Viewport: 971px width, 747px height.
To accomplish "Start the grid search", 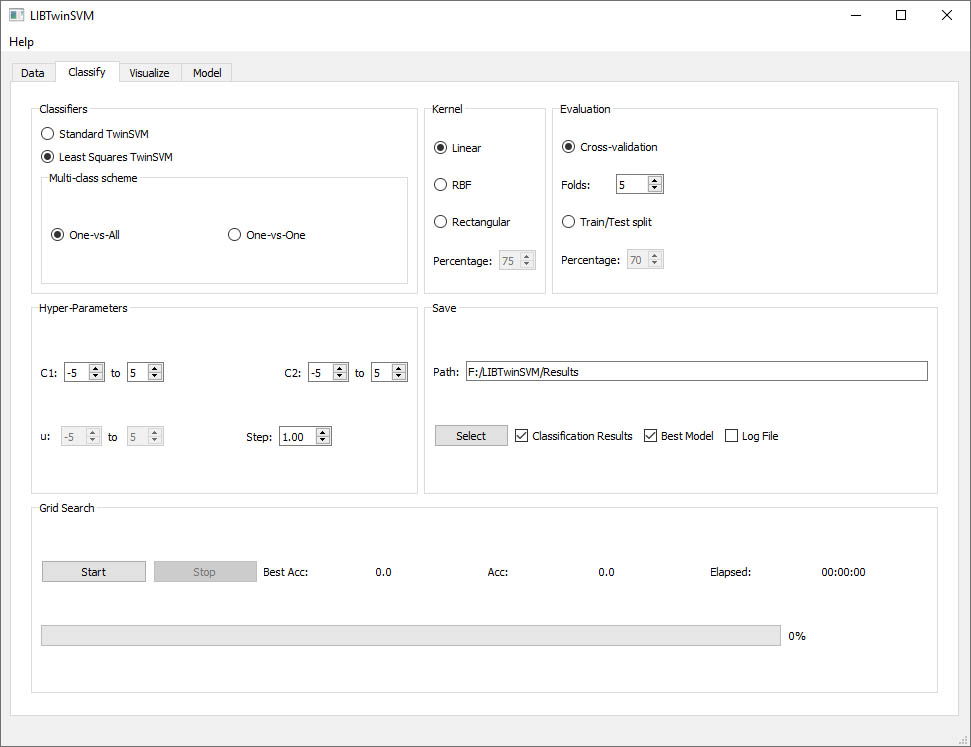I will pyautogui.click(x=94, y=572).
